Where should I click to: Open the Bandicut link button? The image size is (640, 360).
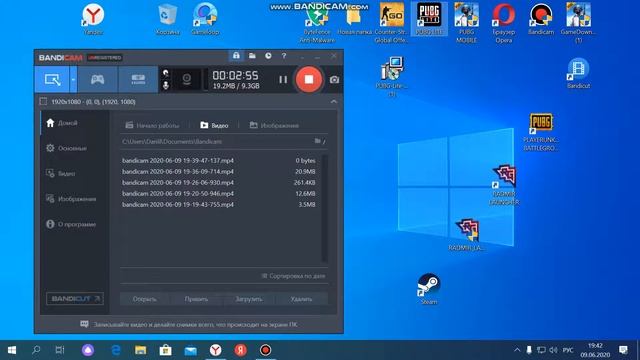pos(75,298)
